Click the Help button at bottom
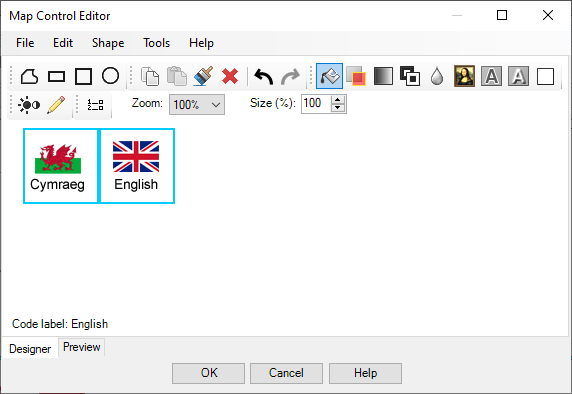Viewport: 572px width, 394px height. 365,373
